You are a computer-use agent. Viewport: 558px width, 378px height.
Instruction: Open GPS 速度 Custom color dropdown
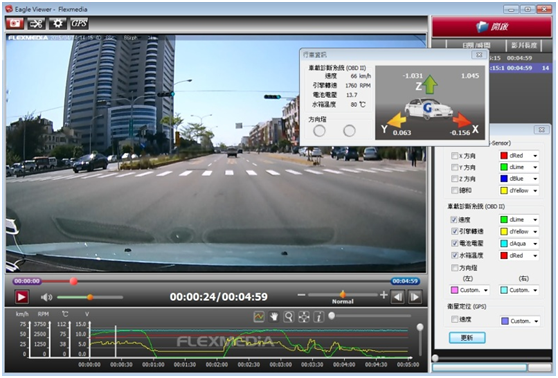[x=520, y=321]
